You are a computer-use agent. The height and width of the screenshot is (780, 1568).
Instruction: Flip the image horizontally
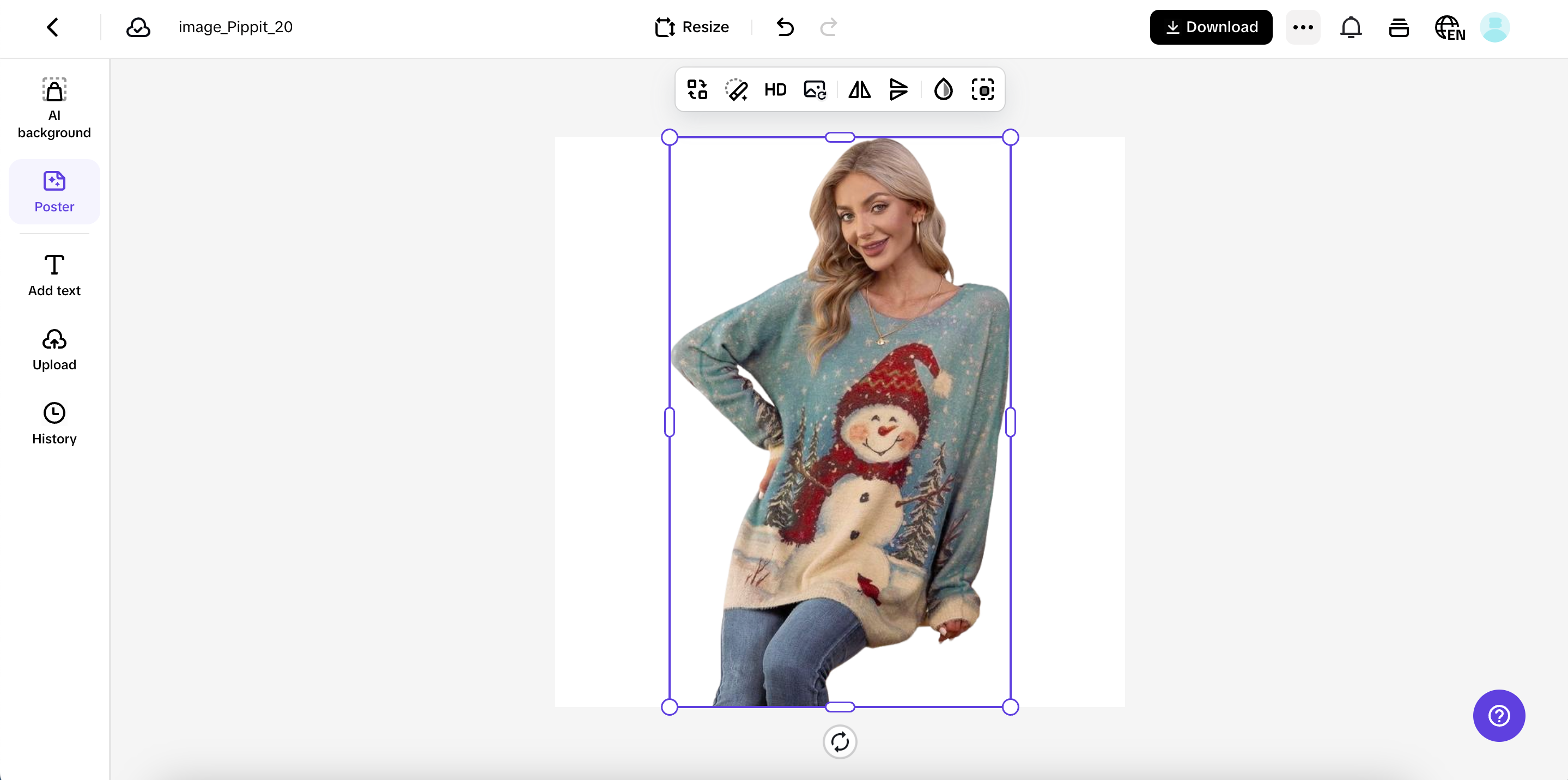pyautogui.click(x=859, y=89)
